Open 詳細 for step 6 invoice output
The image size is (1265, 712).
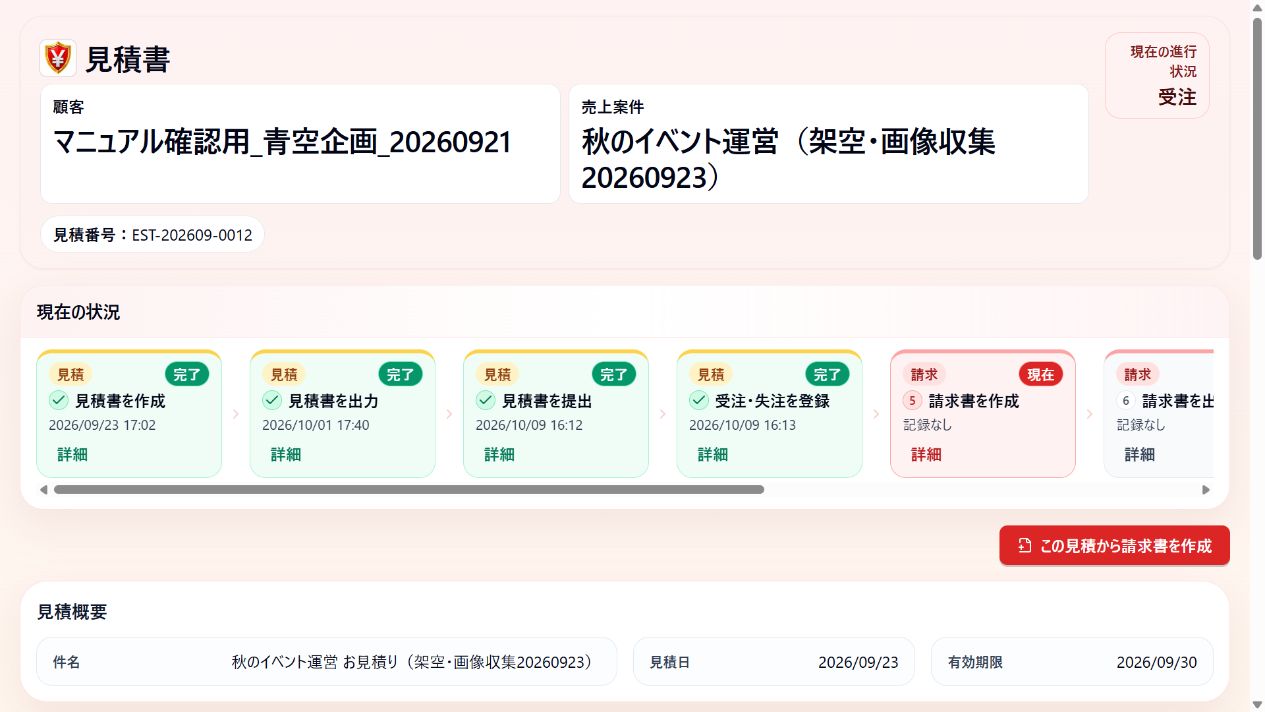(x=1139, y=454)
